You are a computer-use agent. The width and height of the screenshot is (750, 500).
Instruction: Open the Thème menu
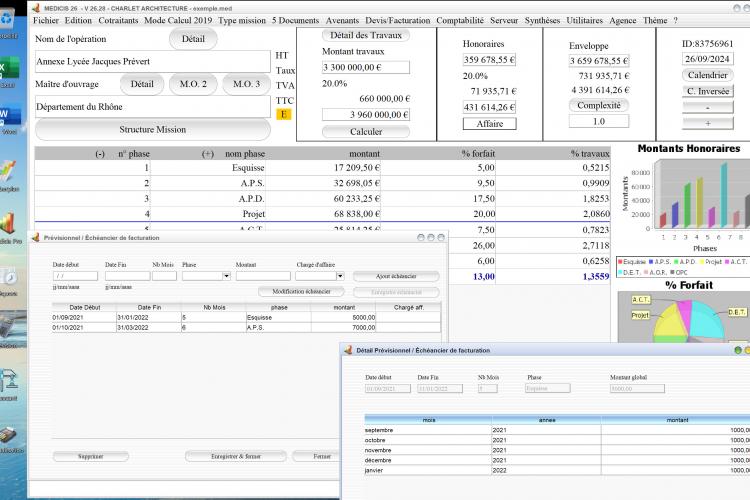click(655, 21)
